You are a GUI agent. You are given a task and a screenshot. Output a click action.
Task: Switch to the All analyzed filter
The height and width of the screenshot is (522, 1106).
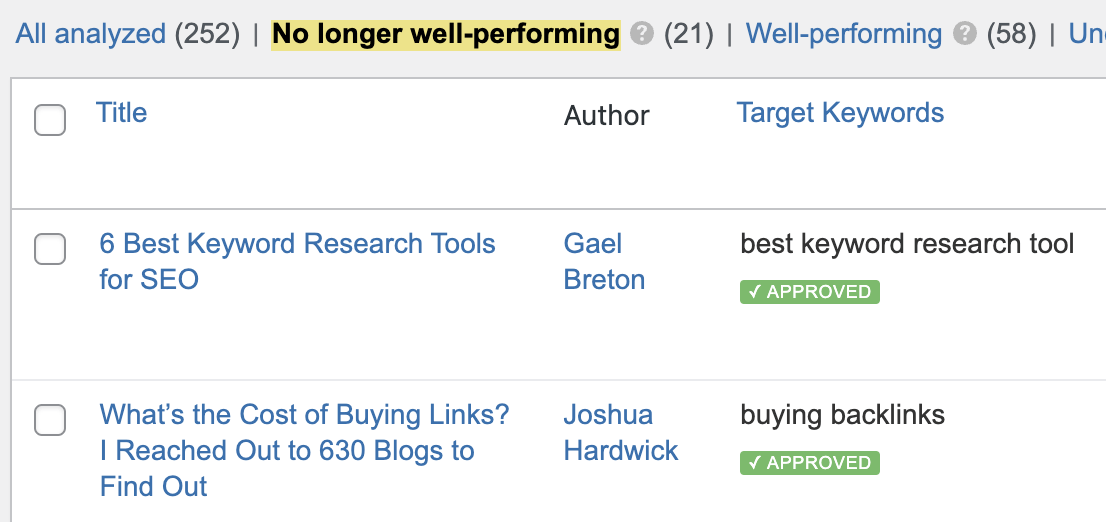[x=90, y=35]
